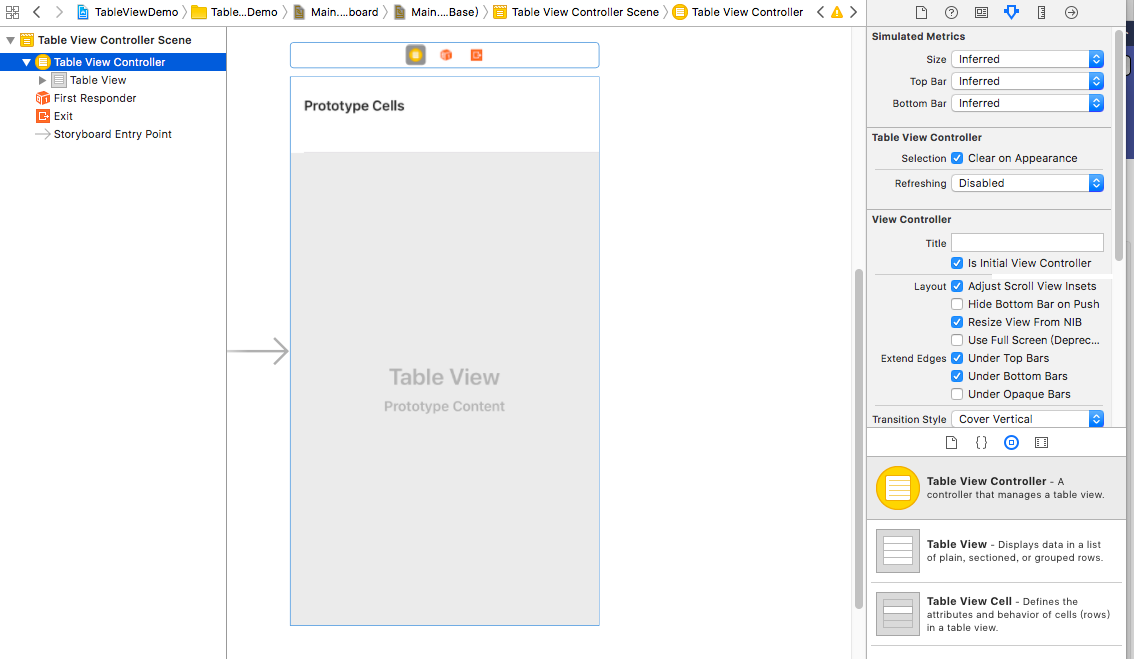Enable Hide Bottom Bar on Push
The width and height of the screenshot is (1134, 659).
[957, 304]
